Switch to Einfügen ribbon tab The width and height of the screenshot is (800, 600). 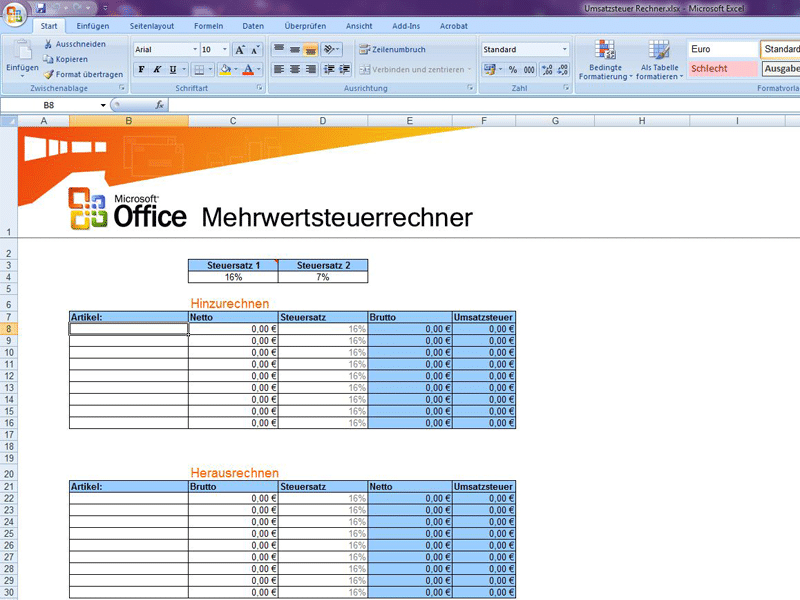point(93,26)
